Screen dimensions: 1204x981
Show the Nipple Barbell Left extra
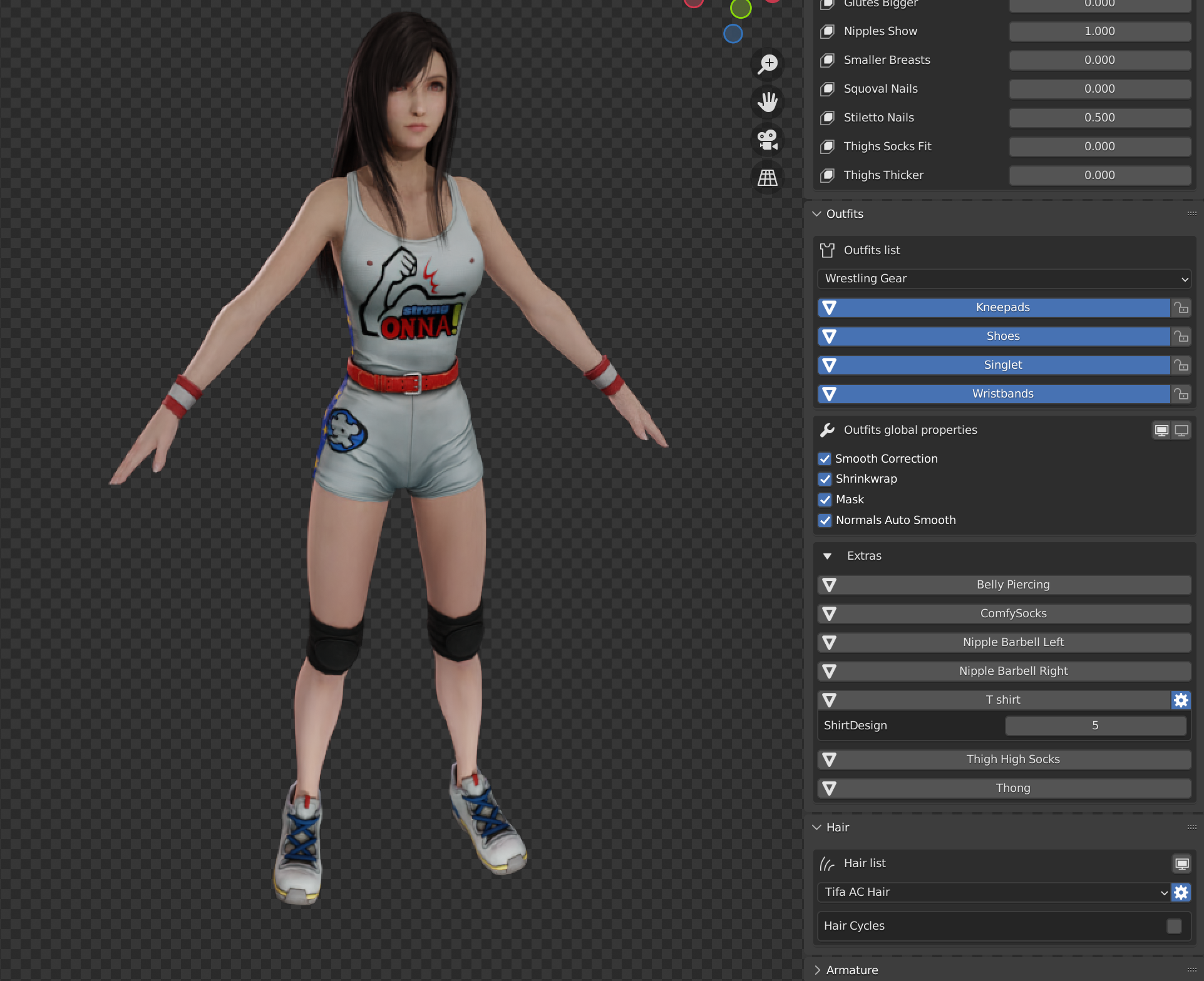[x=1004, y=642]
